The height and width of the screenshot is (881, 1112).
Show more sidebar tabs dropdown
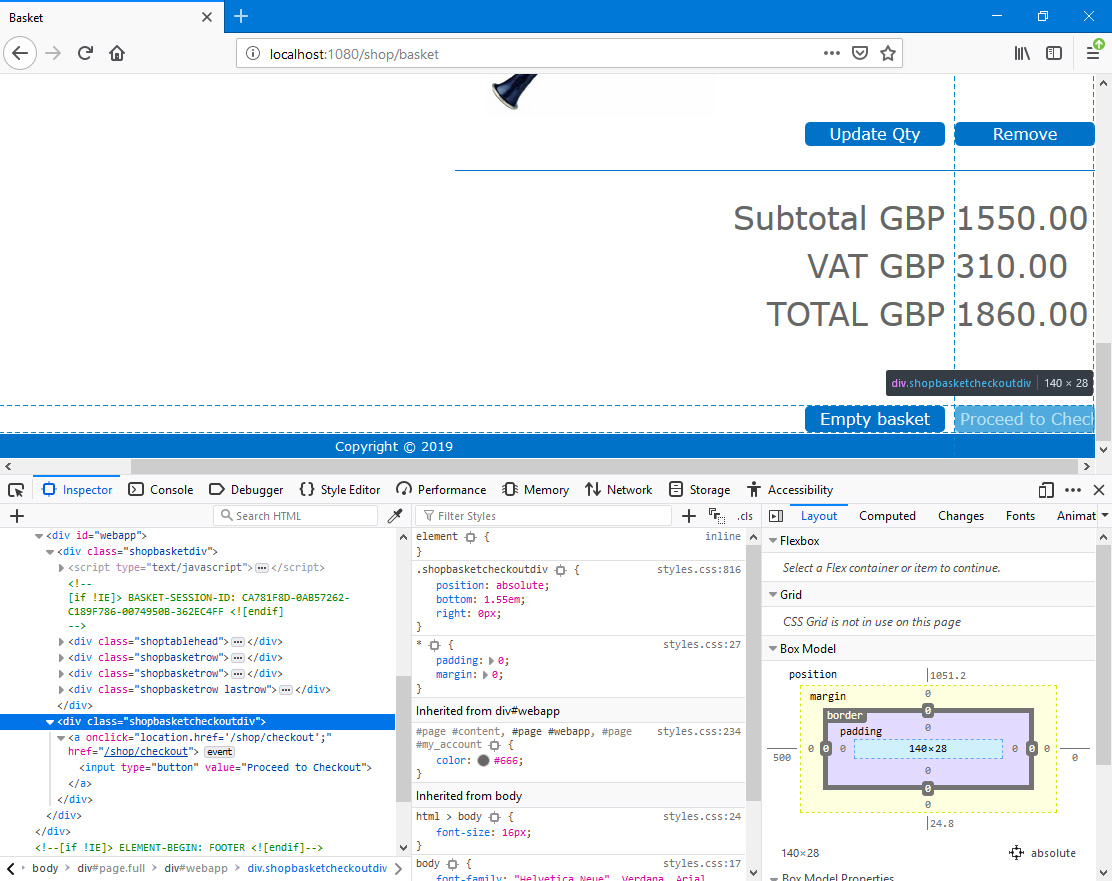[1105, 516]
